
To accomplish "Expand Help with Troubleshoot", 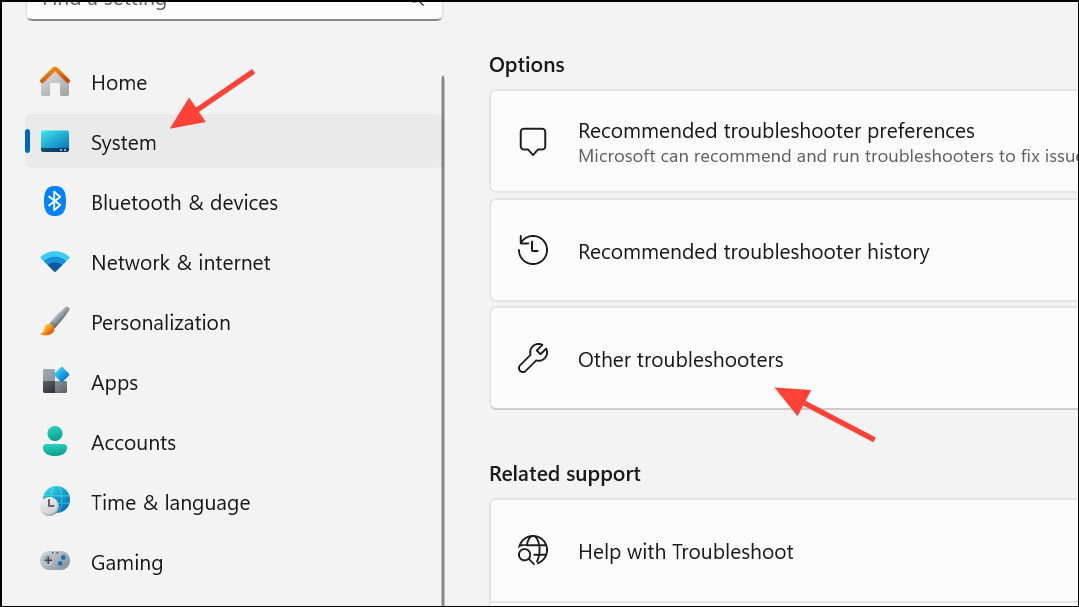I will point(685,550).
